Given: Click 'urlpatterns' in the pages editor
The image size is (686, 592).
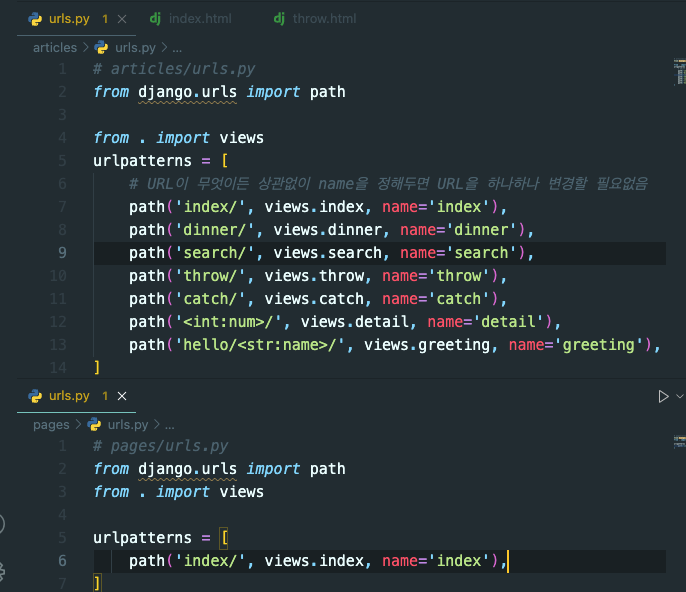Looking at the screenshot, I should coord(143,538).
